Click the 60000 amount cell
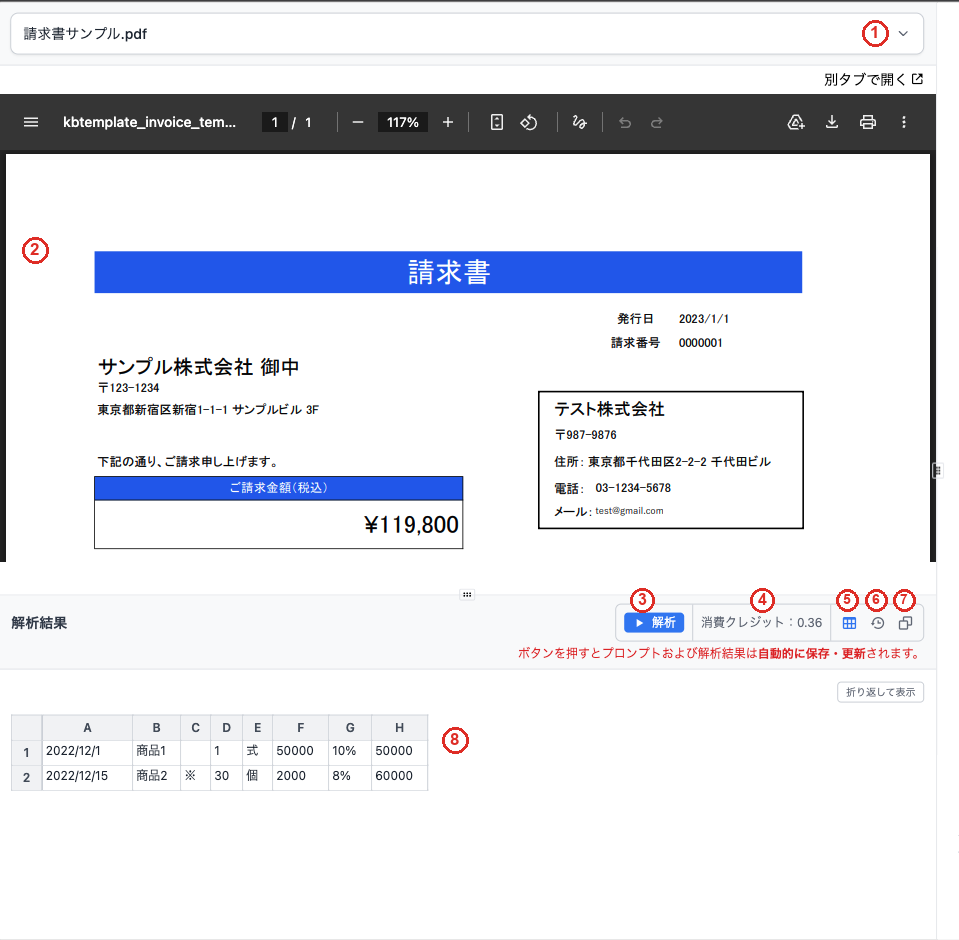The image size is (959, 940). pyautogui.click(x=399, y=776)
